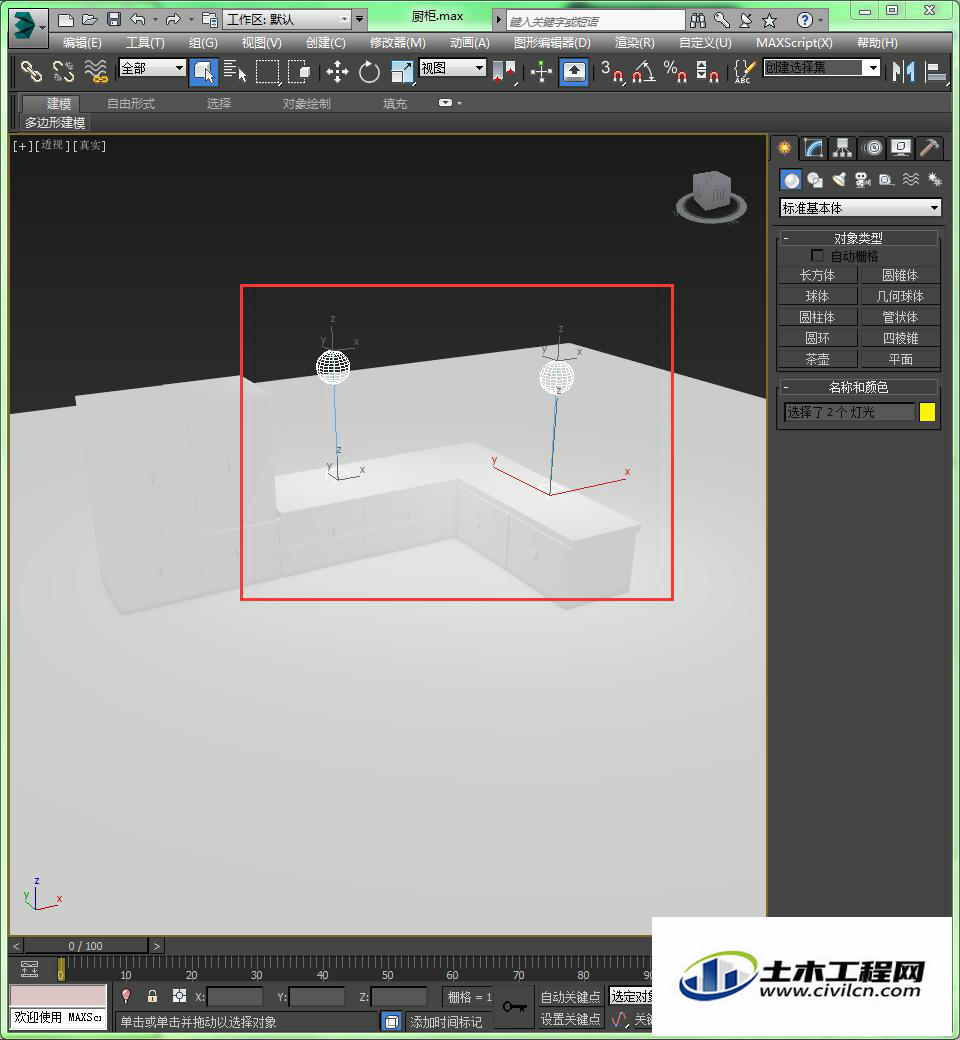Viewport: 960px width, 1040px height.
Task: Expand the ribbon options dropdown button
Action: [x=450, y=103]
